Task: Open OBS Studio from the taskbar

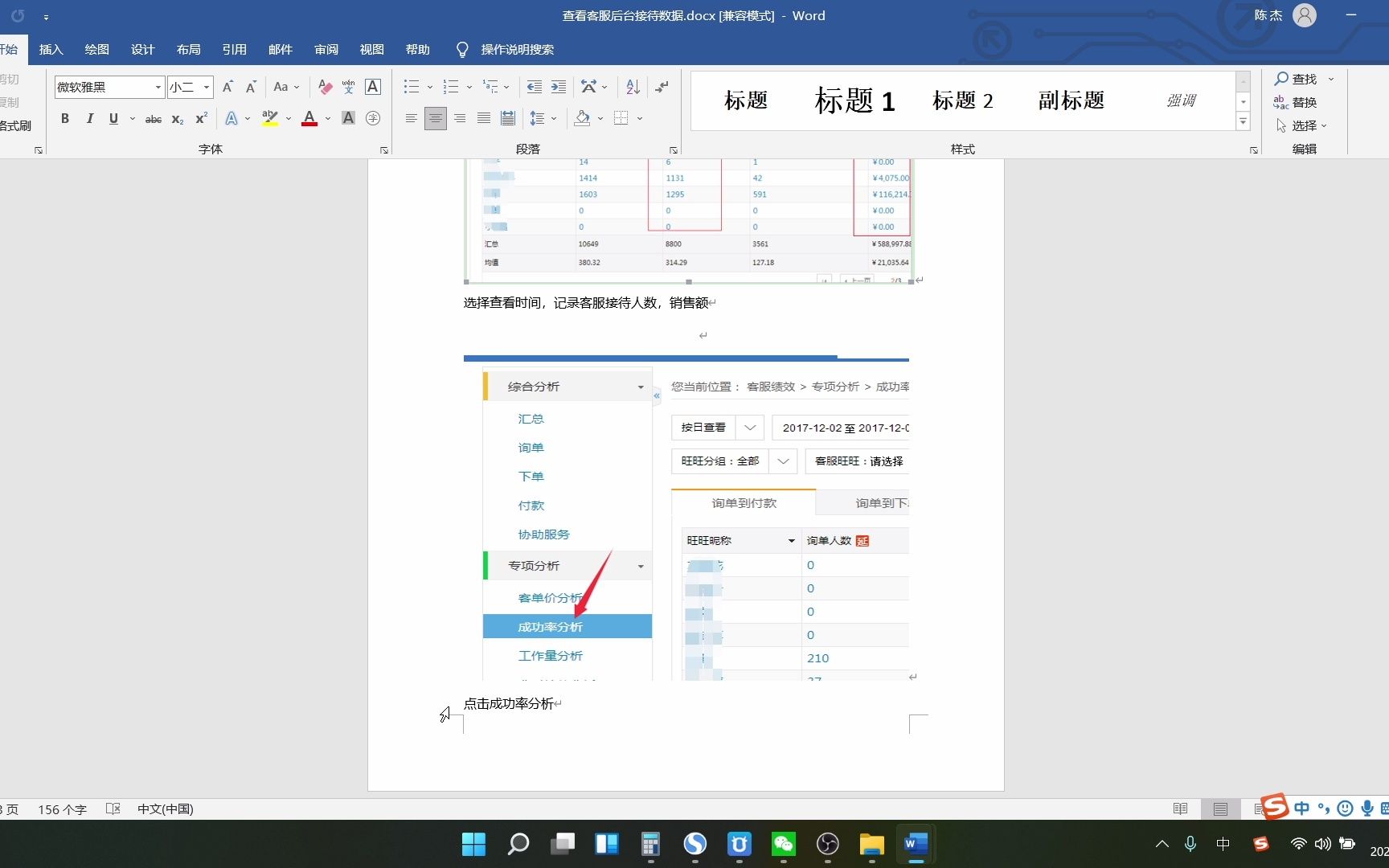Action: 827,844
